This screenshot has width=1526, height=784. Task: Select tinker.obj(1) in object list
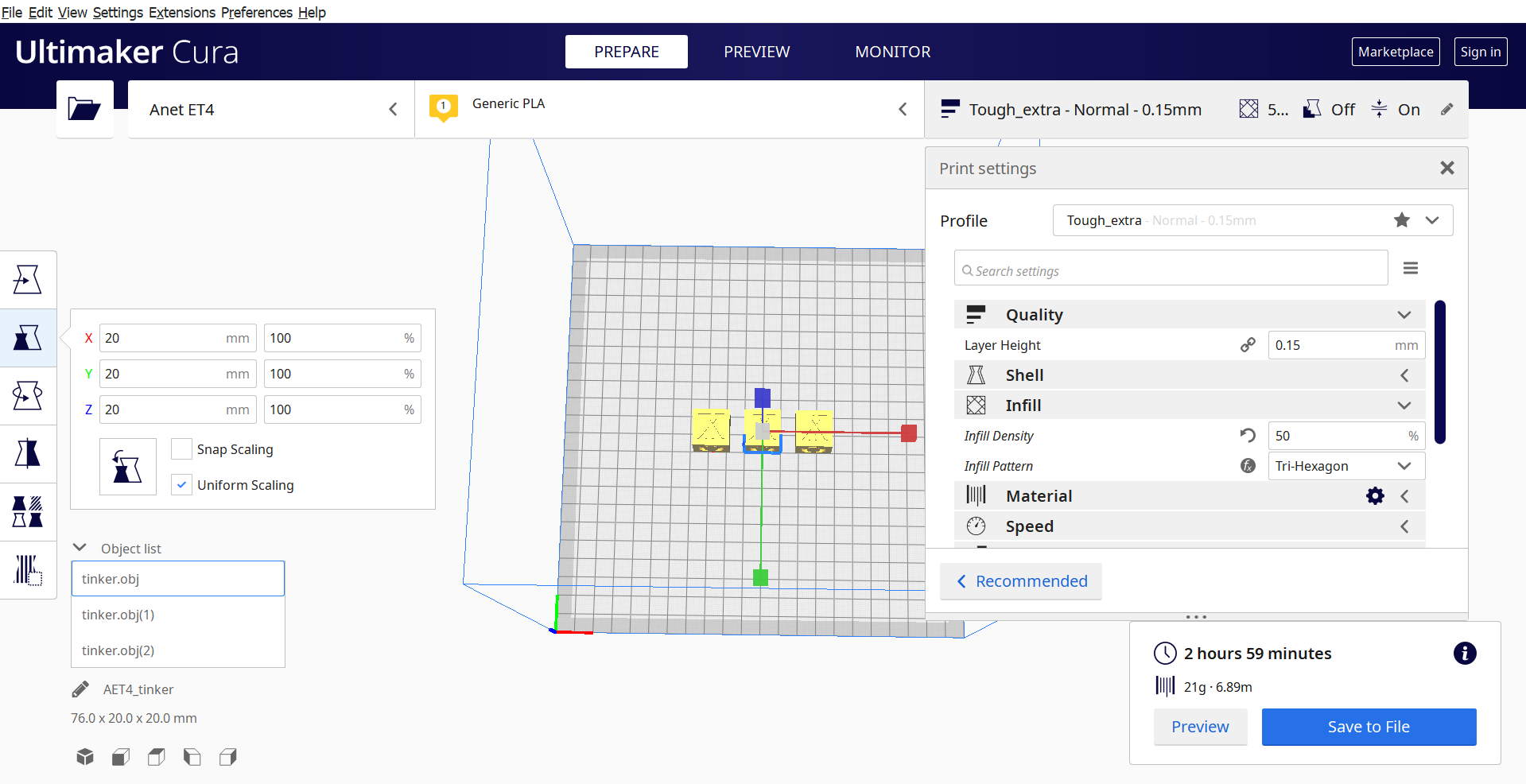click(x=178, y=615)
